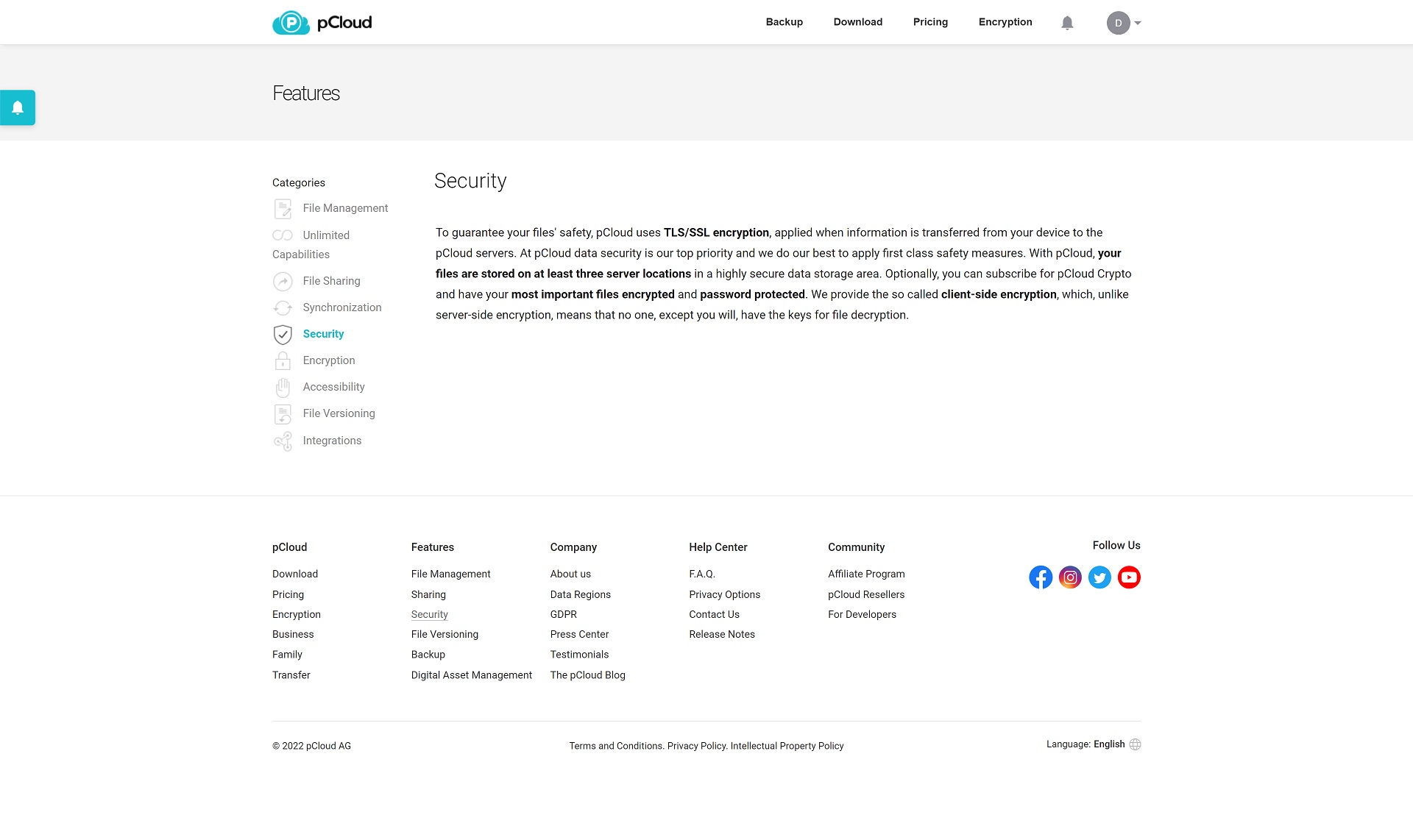
Task: Open footer Pricing link
Action: (288, 594)
